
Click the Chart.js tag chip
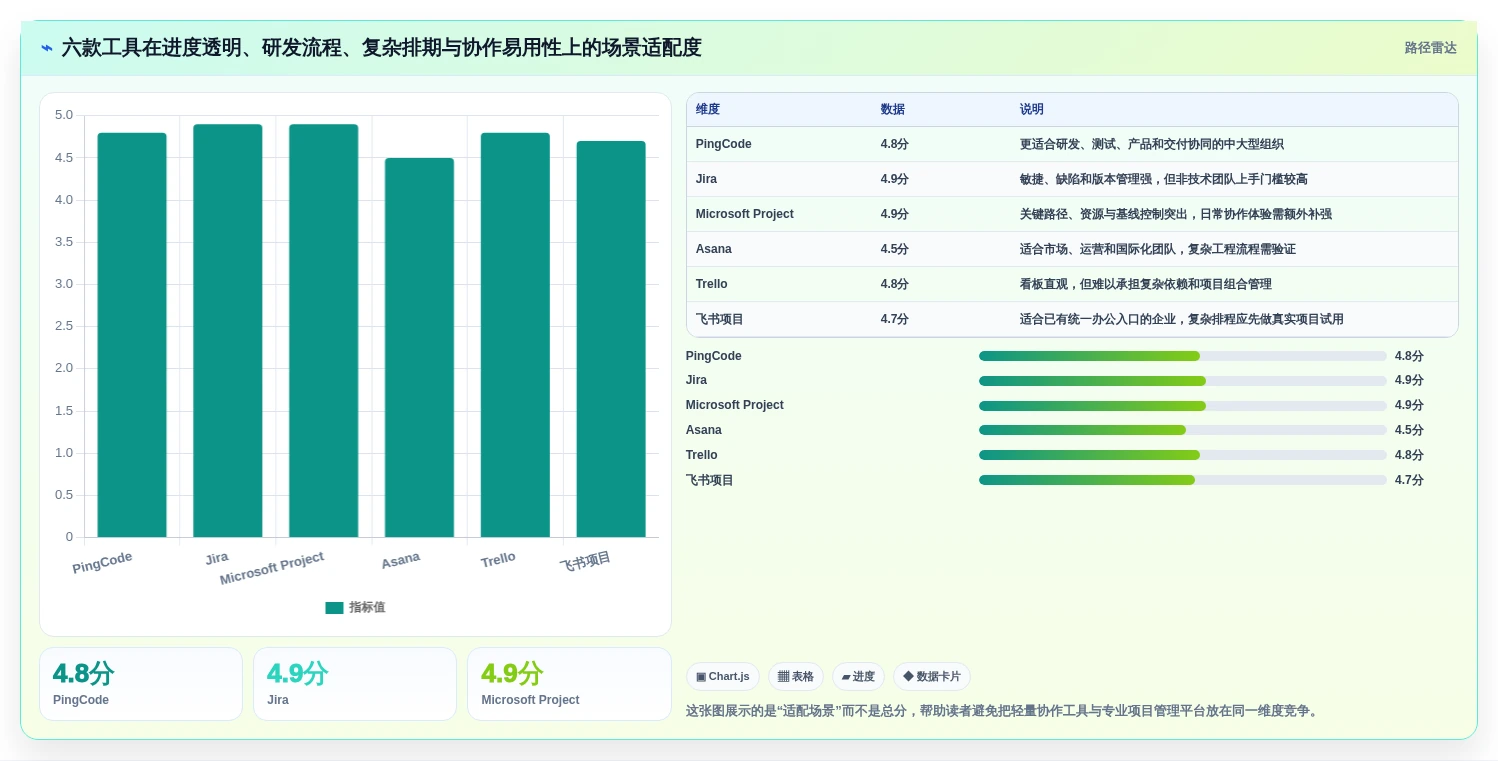click(x=723, y=677)
